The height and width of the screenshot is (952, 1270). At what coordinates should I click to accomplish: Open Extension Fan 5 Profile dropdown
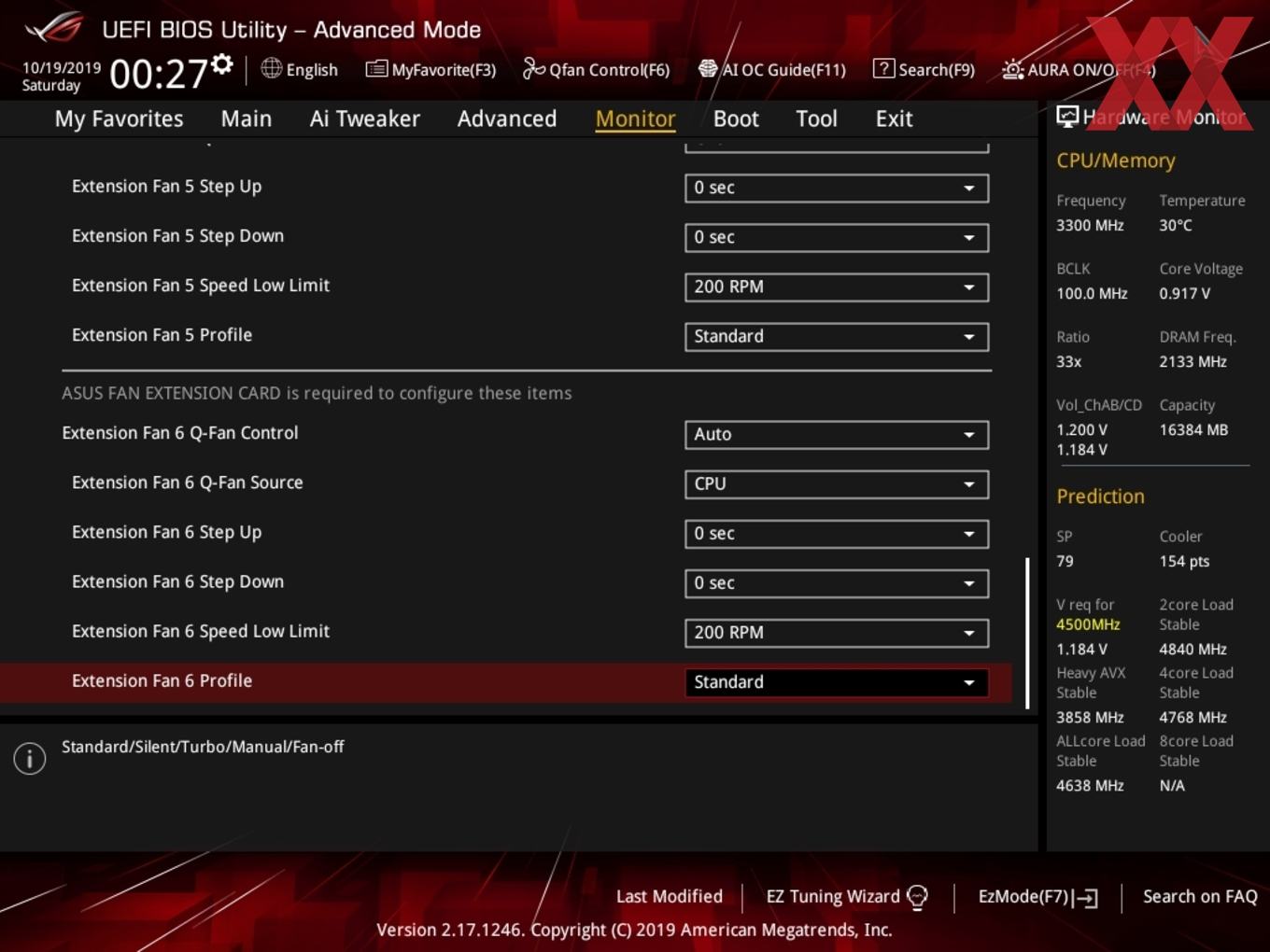tap(837, 336)
